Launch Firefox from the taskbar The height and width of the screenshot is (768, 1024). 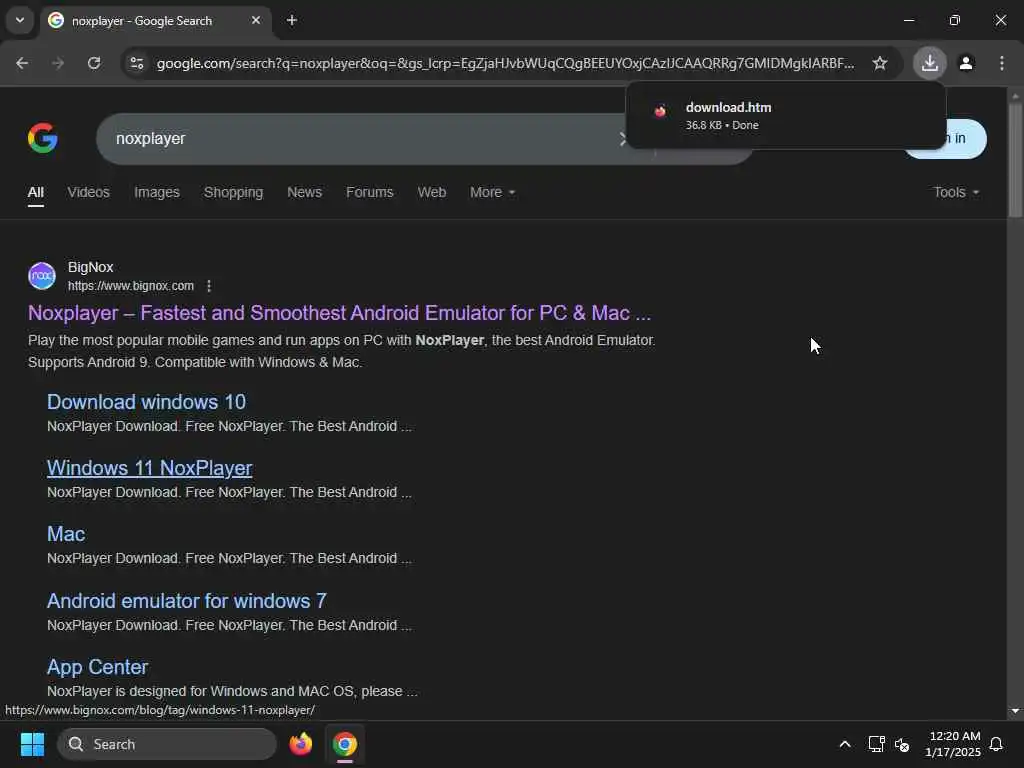(300, 744)
